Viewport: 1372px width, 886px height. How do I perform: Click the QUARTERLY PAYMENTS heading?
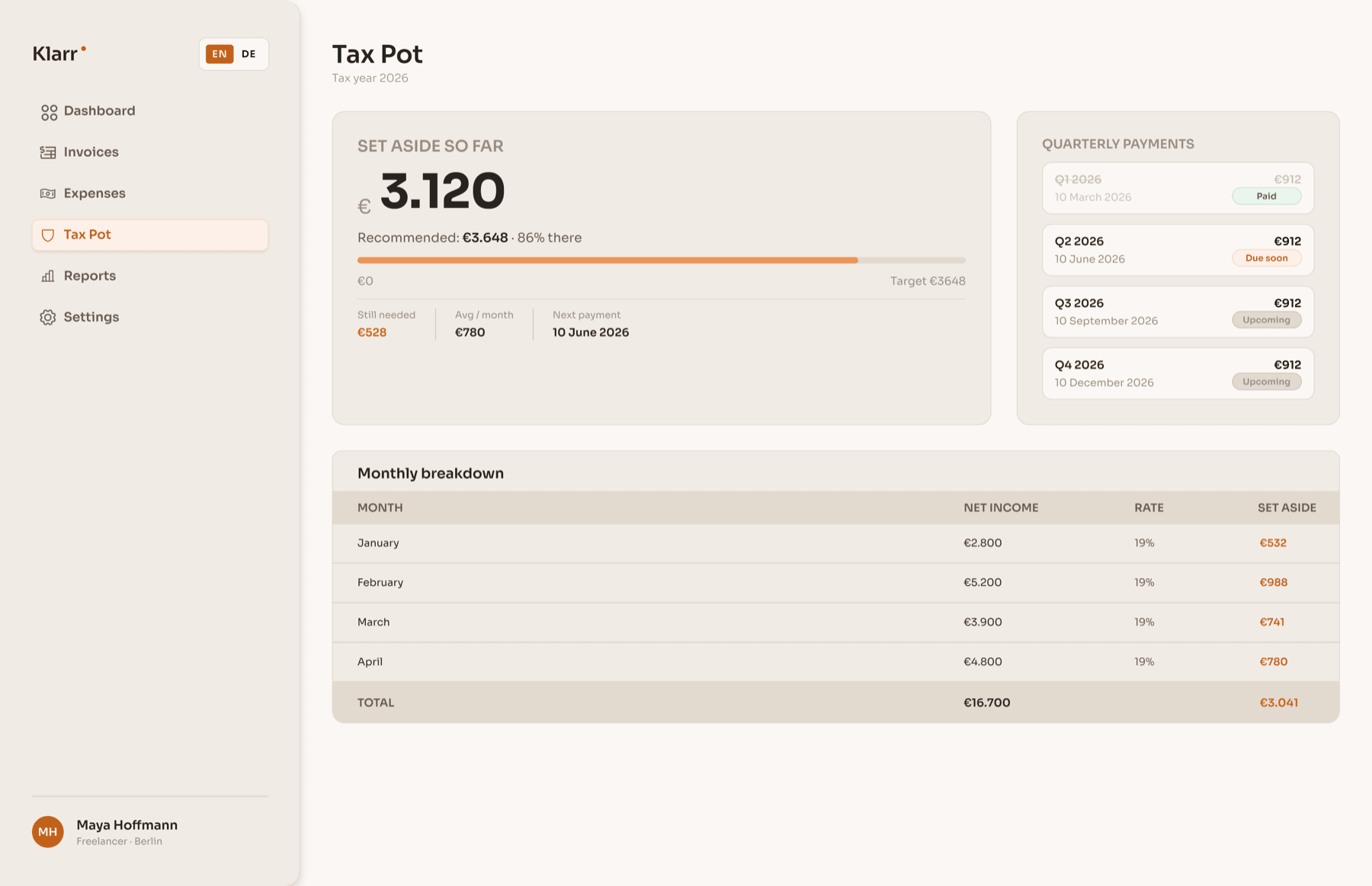(x=1118, y=144)
